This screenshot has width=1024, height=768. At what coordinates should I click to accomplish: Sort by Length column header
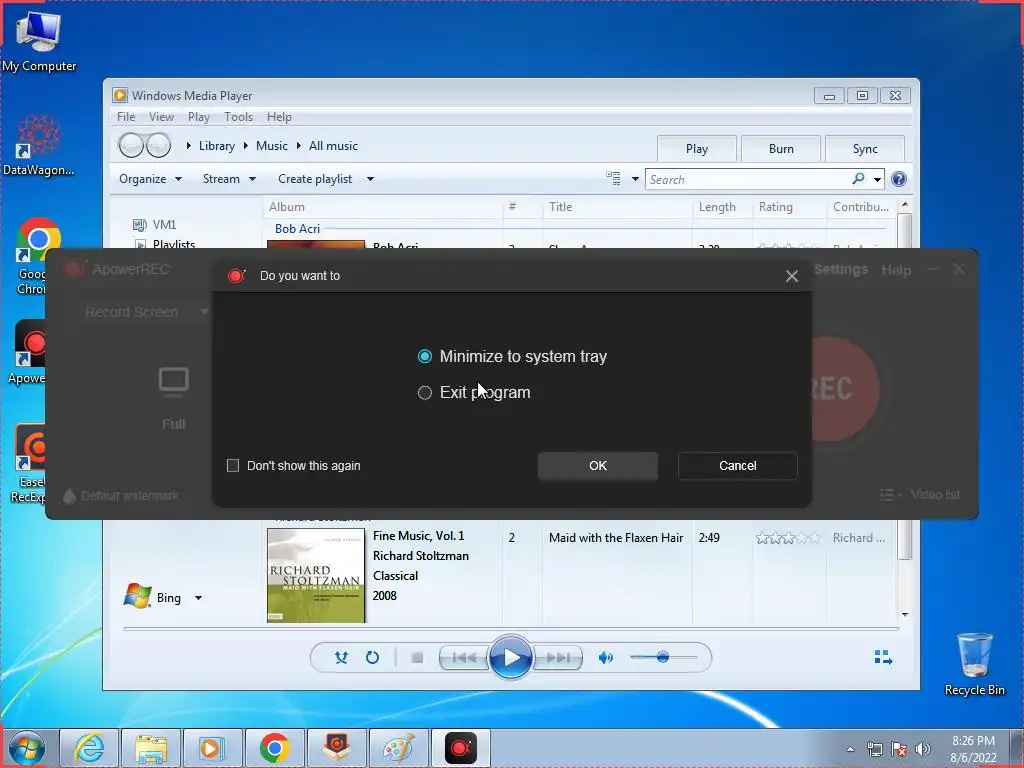[x=717, y=207]
